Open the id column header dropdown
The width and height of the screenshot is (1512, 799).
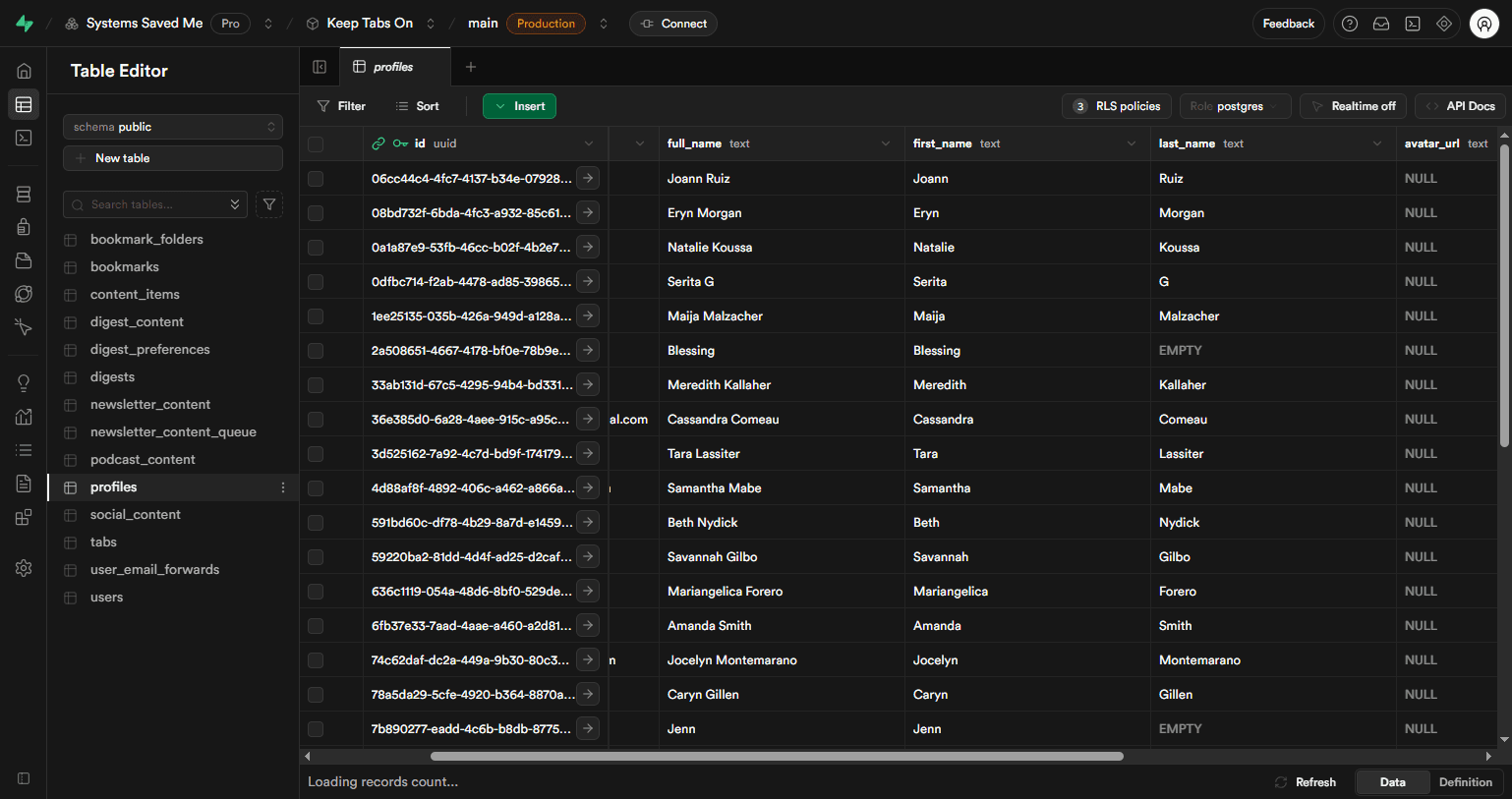point(589,143)
